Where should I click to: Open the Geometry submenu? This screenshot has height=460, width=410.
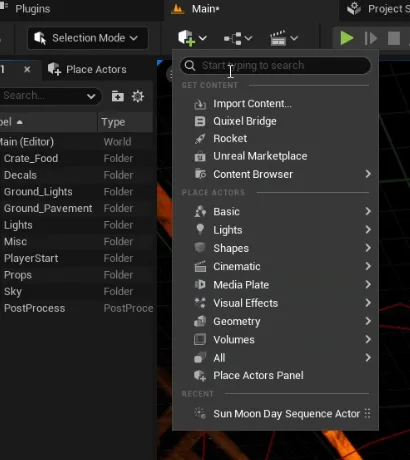(x=275, y=321)
